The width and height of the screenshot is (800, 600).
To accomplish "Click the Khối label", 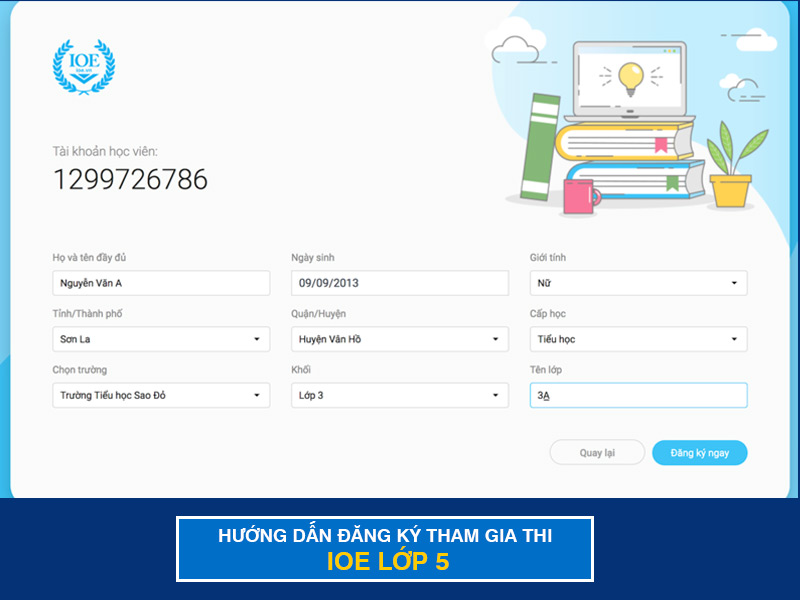I will (301, 370).
